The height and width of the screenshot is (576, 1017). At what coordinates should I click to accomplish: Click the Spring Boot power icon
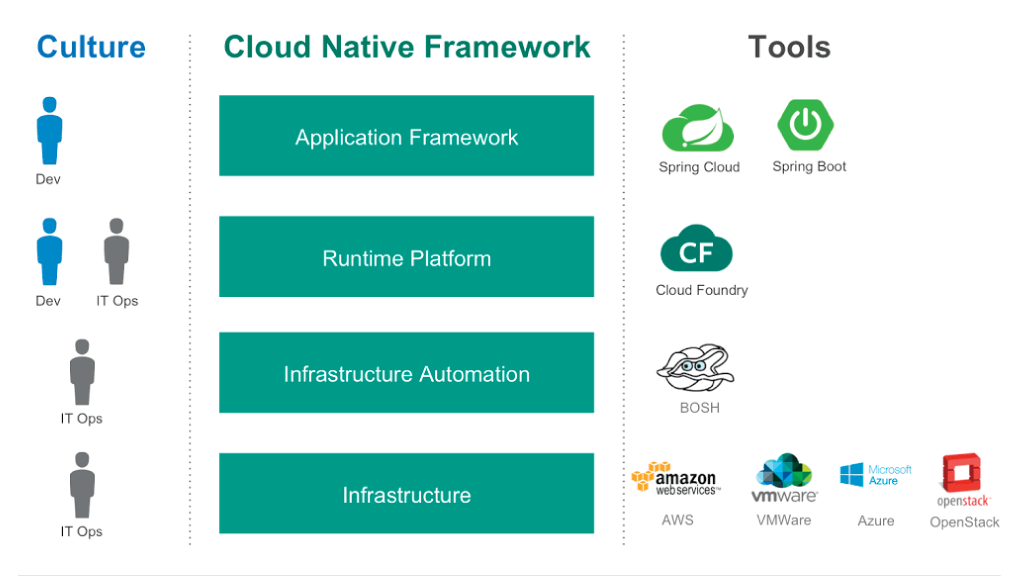click(x=806, y=125)
